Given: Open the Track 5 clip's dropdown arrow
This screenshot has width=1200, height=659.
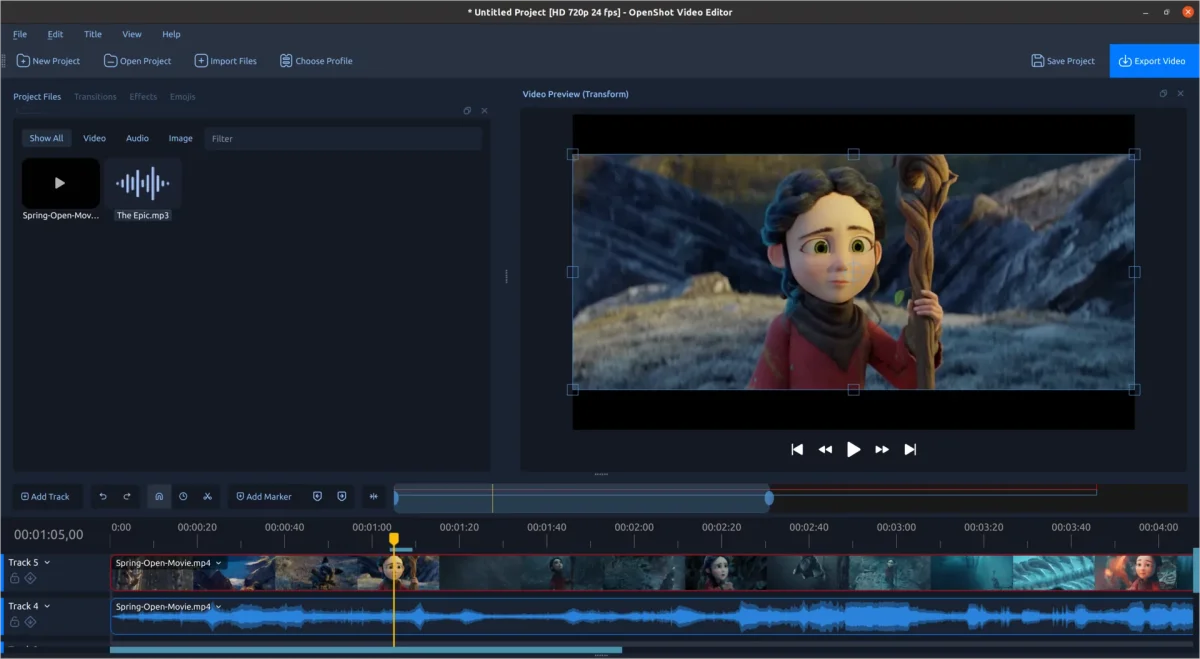Looking at the screenshot, I should click(218, 563).
